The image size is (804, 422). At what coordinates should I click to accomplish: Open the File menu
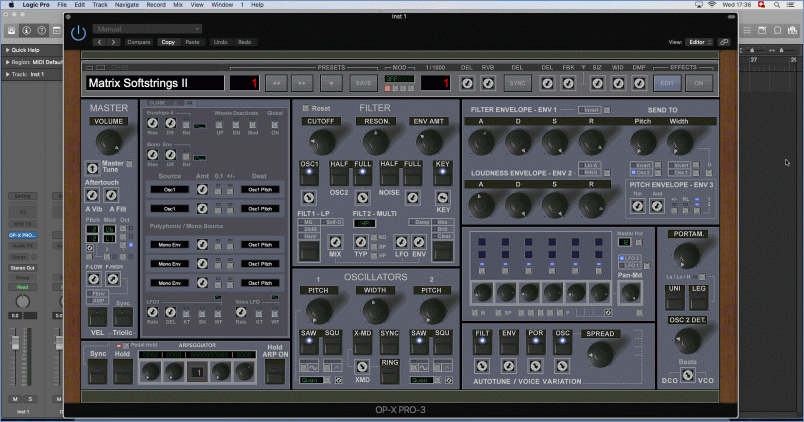tap(62, 5)
